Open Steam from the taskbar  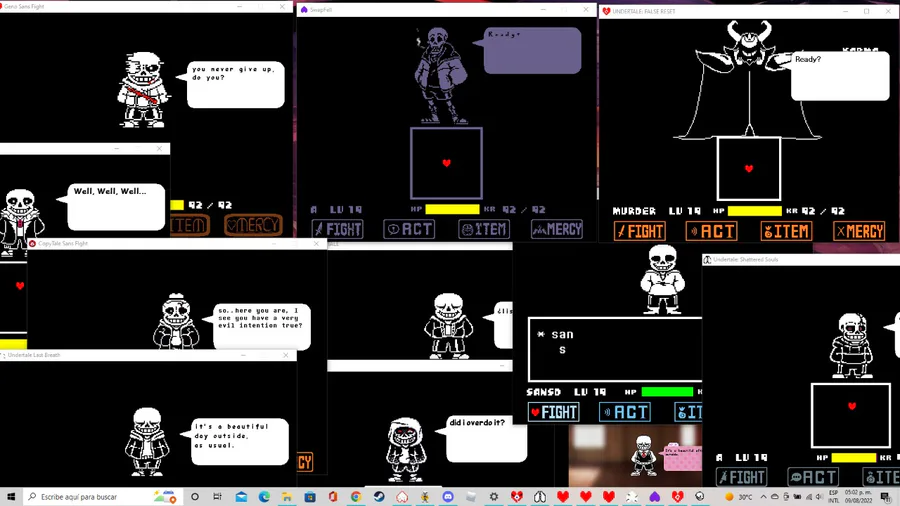coord(379,497)
